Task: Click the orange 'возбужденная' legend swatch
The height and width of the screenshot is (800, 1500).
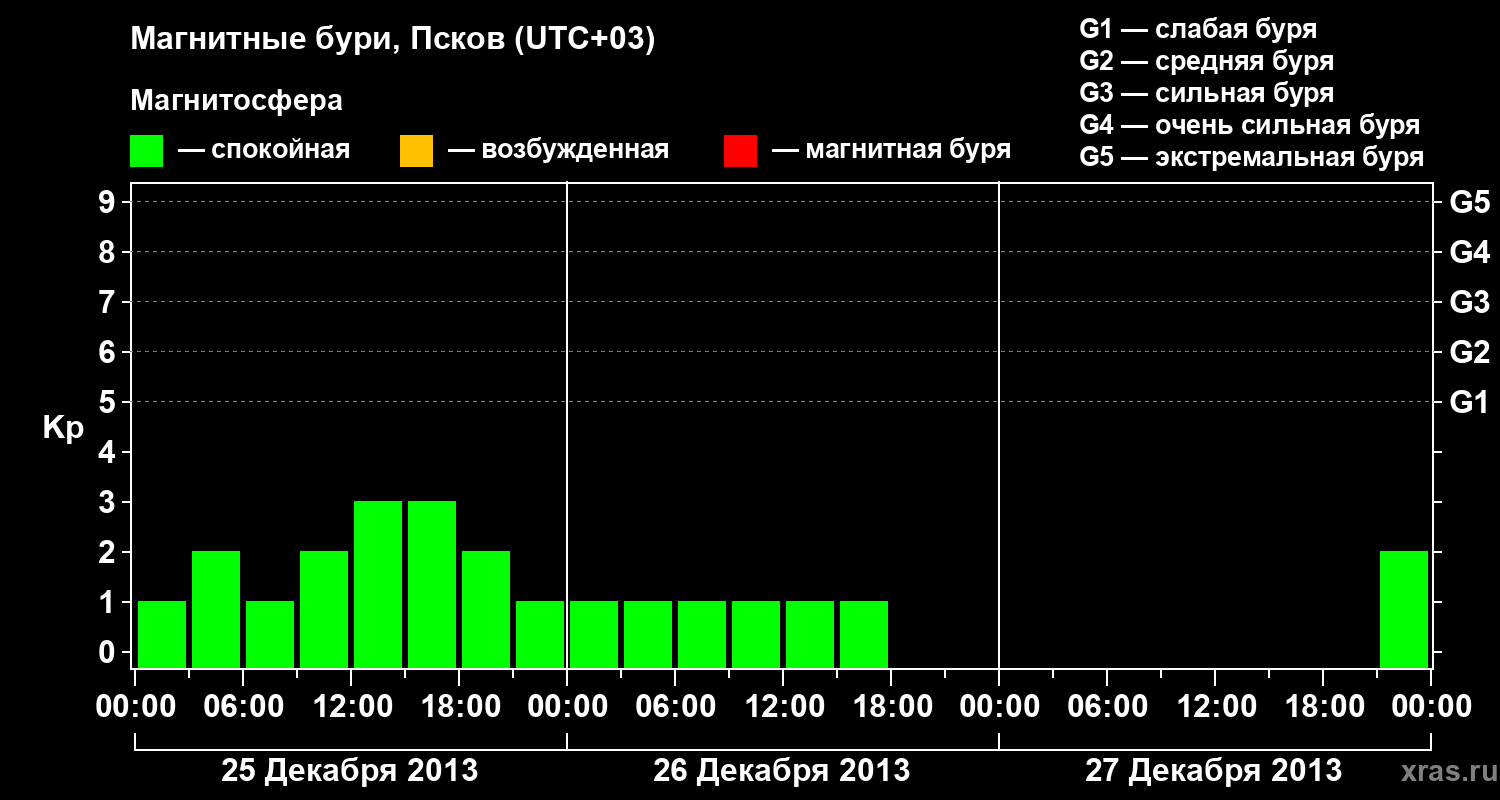Action: [416, 151]
